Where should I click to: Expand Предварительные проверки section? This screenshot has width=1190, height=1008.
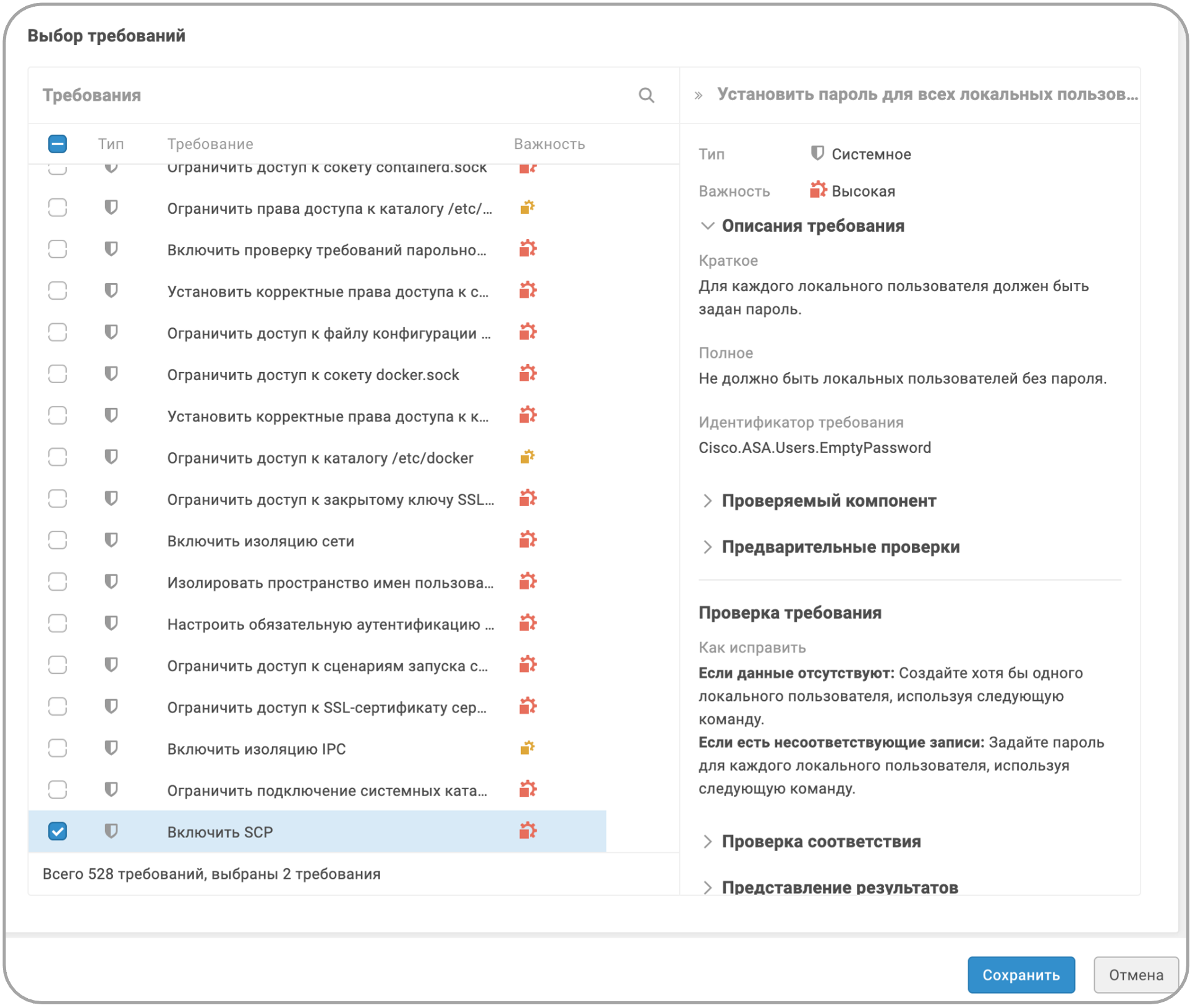[x=707, y=547]
